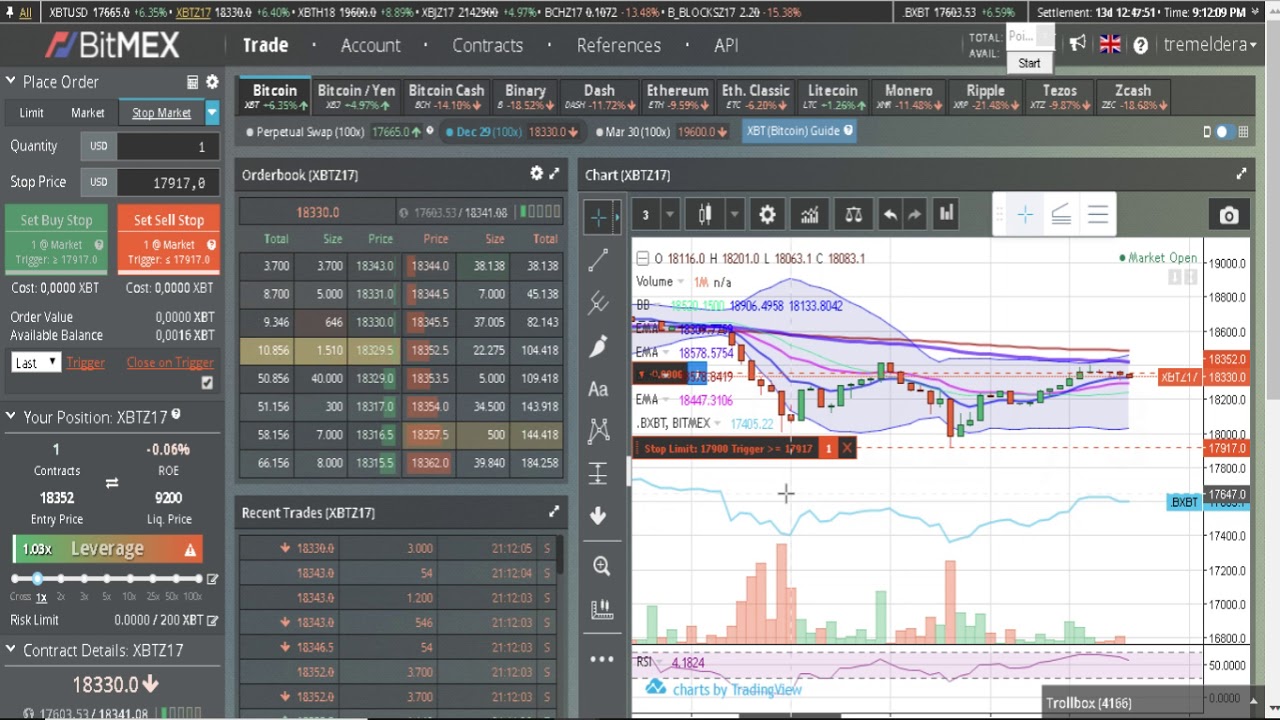1280x720 pixels.
Task: Toggle the checkbox below Close on Trigger
Action: 207,383
